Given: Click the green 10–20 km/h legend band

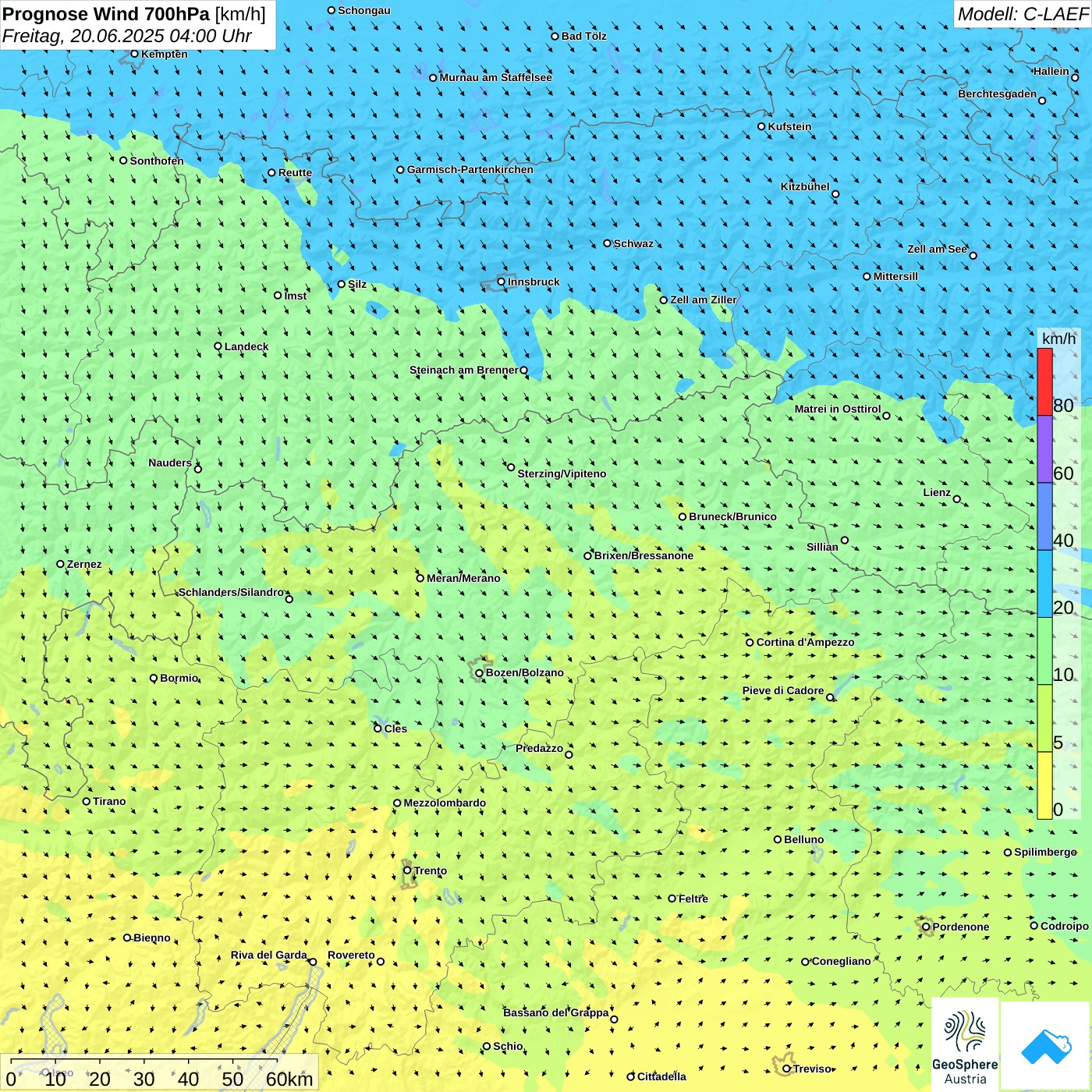Looking at the screenshot, I should pos(1044,651).
